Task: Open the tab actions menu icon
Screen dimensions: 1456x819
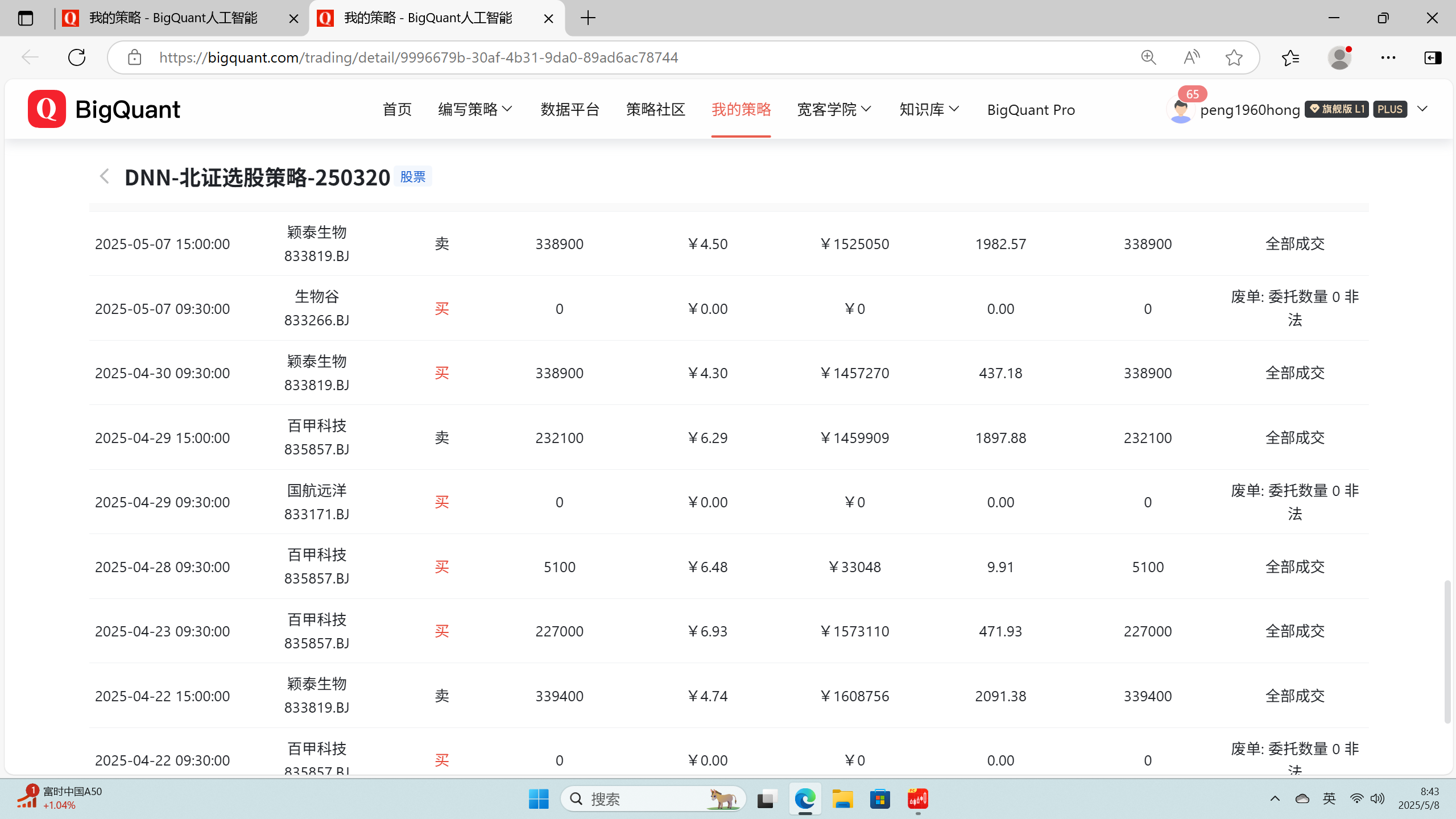Action: (x=26, y=18)
